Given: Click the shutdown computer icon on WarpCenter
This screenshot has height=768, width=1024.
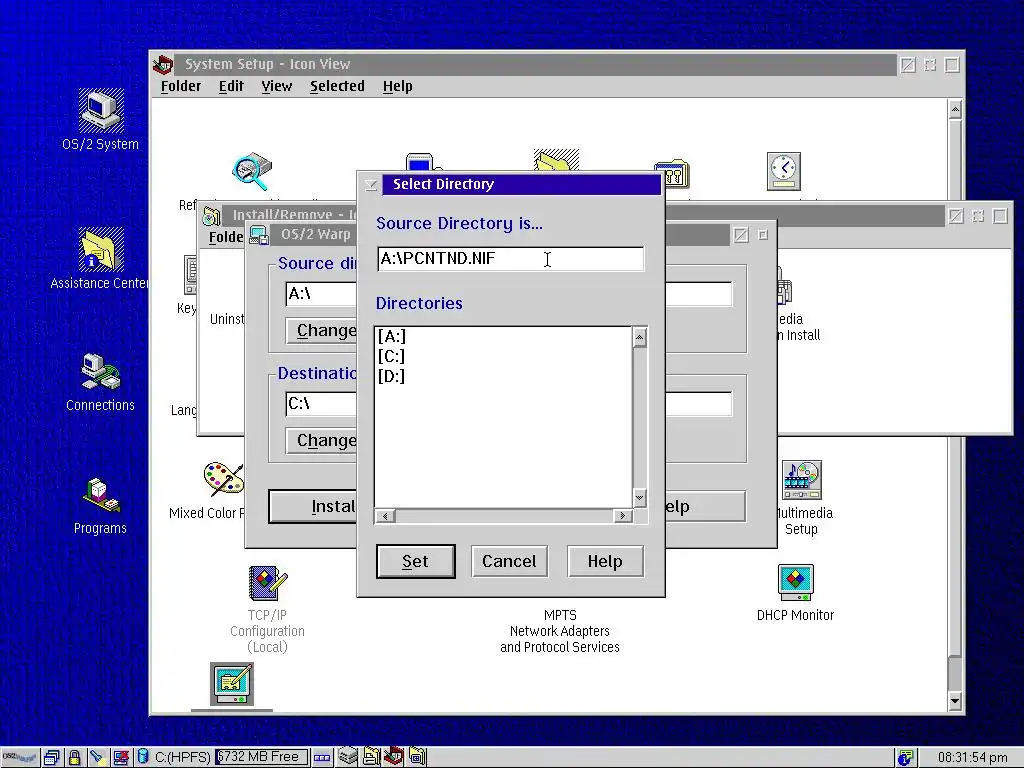Looking at the screenshot, I should point(121,758).
